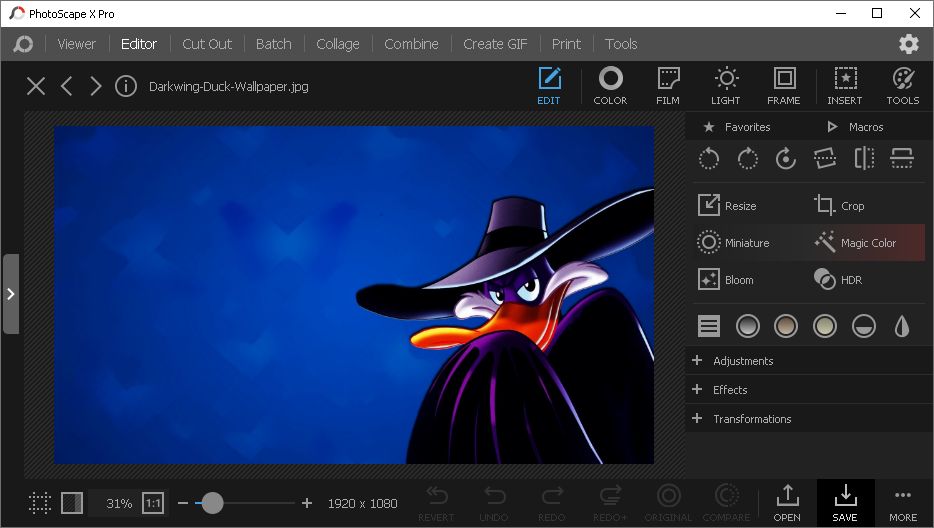Select the pale yellow circle filter icon
934x528 pixels.
click(825, 326)
